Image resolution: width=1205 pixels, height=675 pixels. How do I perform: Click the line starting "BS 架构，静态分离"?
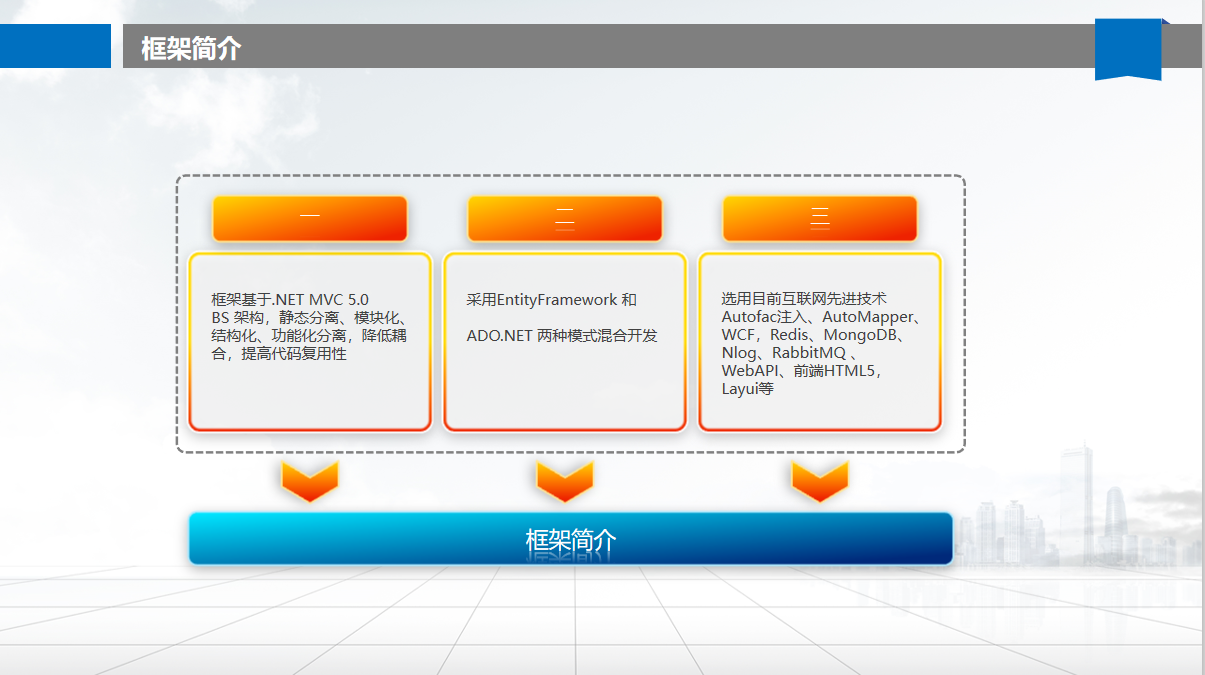309,317
